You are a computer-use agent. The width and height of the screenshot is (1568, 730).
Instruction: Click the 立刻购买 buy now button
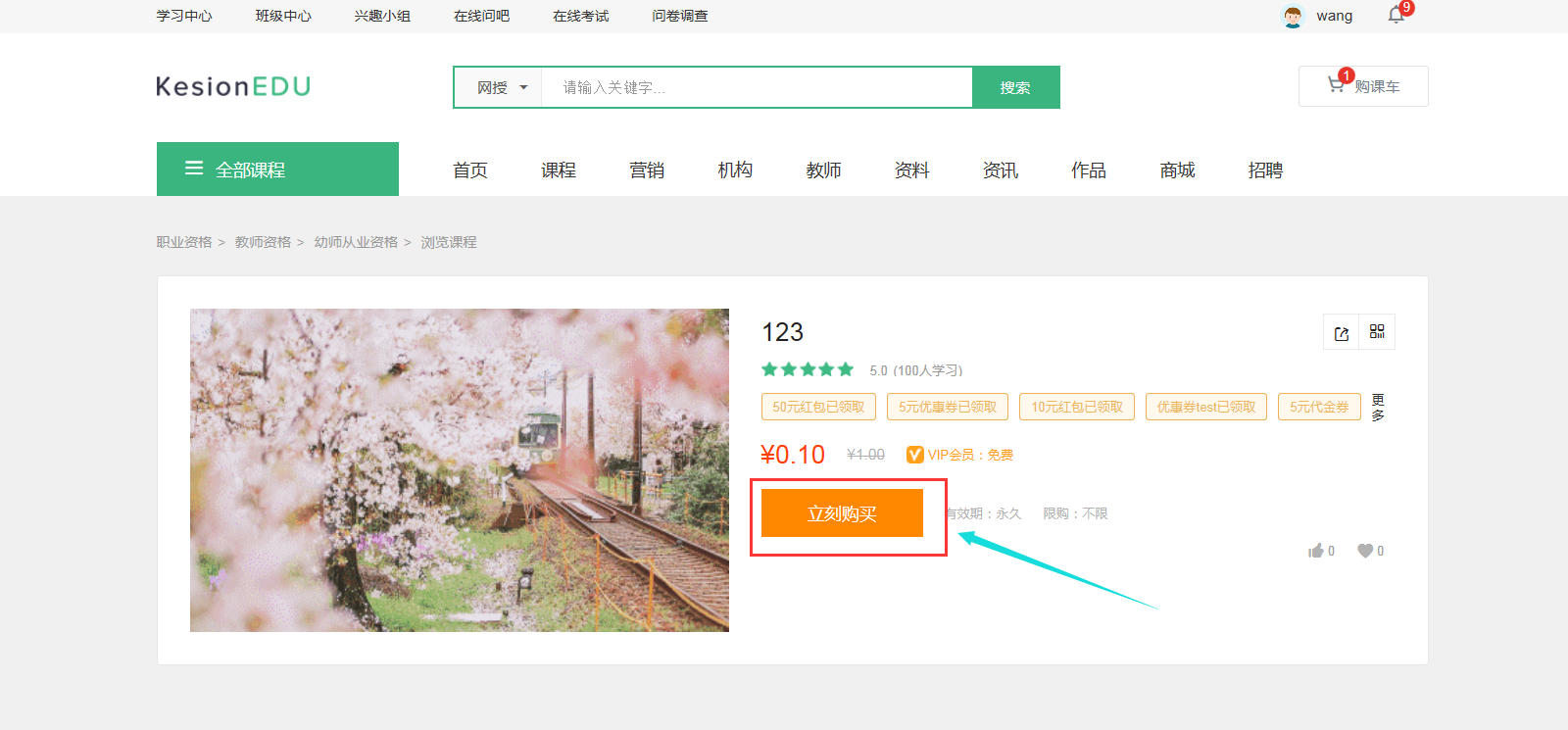coord(842,513)
